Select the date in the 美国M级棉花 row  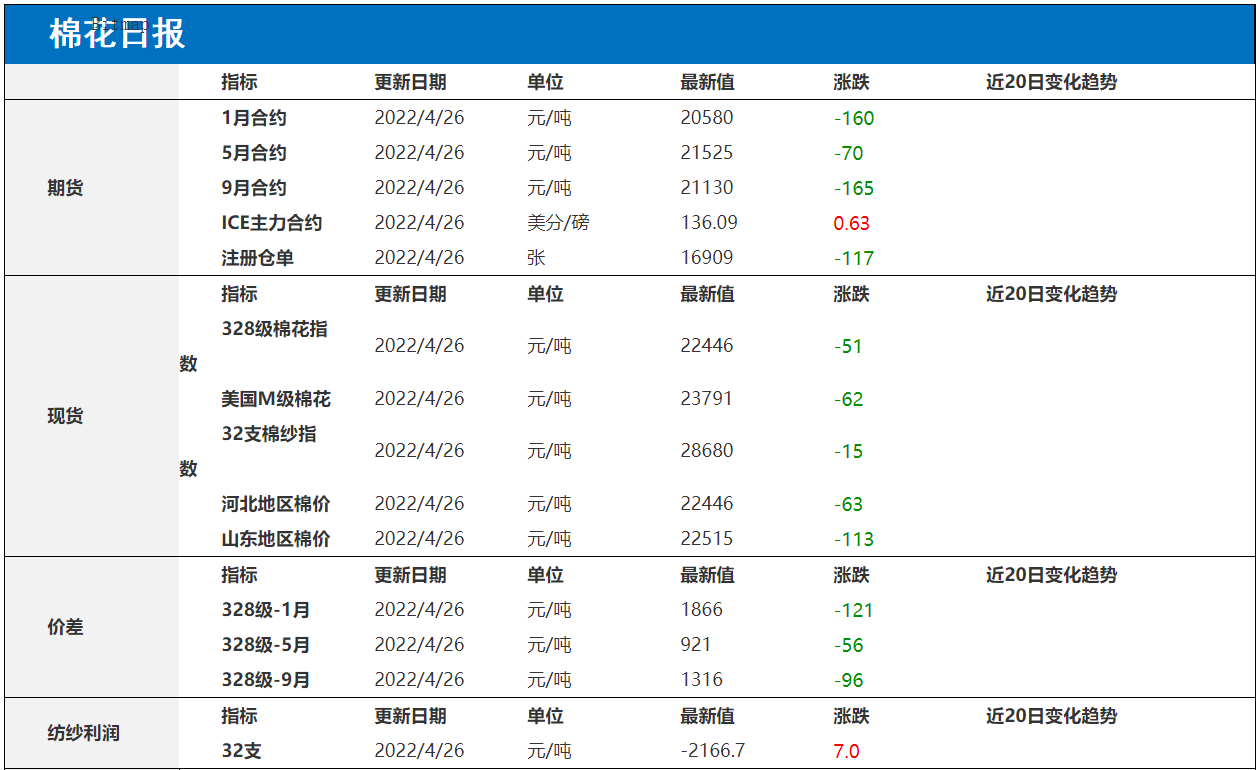pos(420,399)
